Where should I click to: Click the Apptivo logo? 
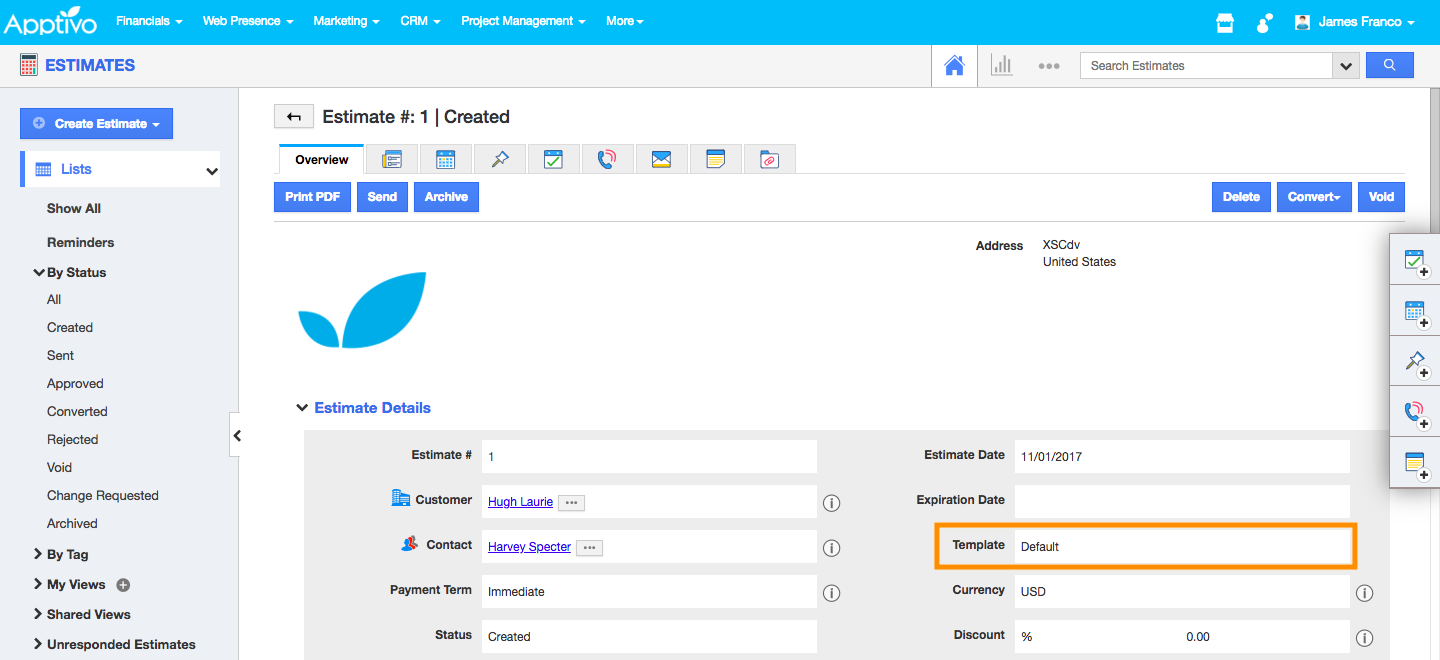click(x=51, y=22)
